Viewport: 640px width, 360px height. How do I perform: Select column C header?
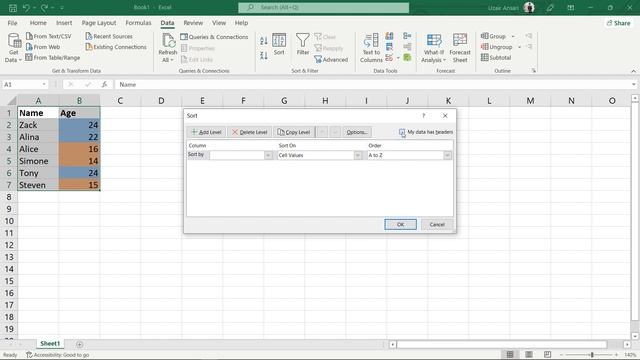pyautogui.click(x=120, y=100)
